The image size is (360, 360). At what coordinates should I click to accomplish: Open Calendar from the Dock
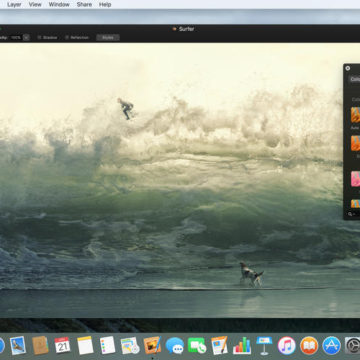click(62, 345)
